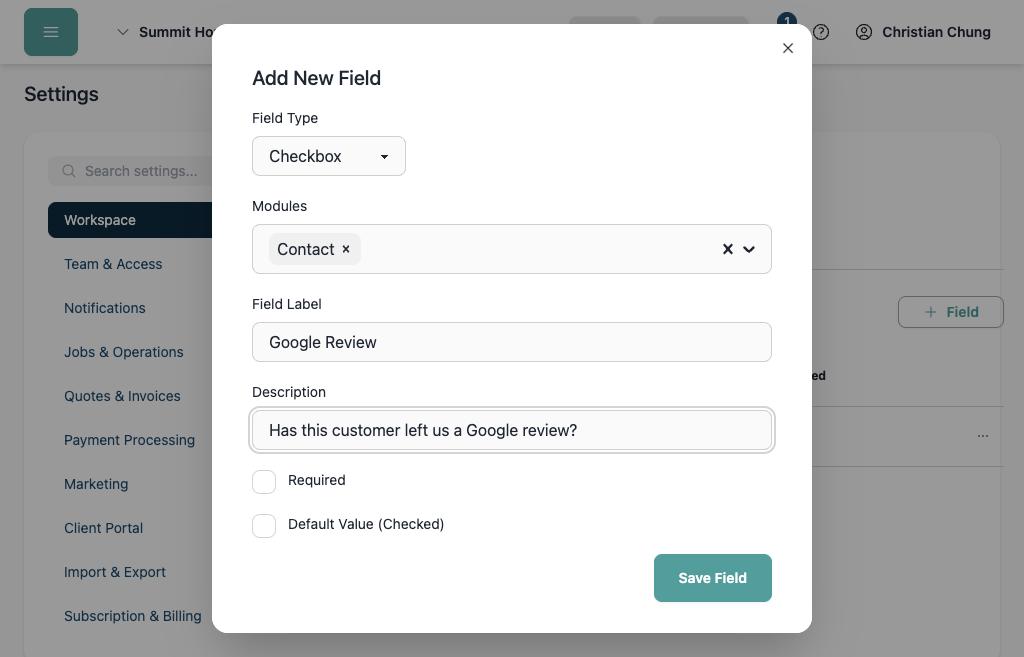Viewport: 1024px width, 657px height.
Task: Expand the Summit workspace switcher chevron
Action: click(122, 32)
